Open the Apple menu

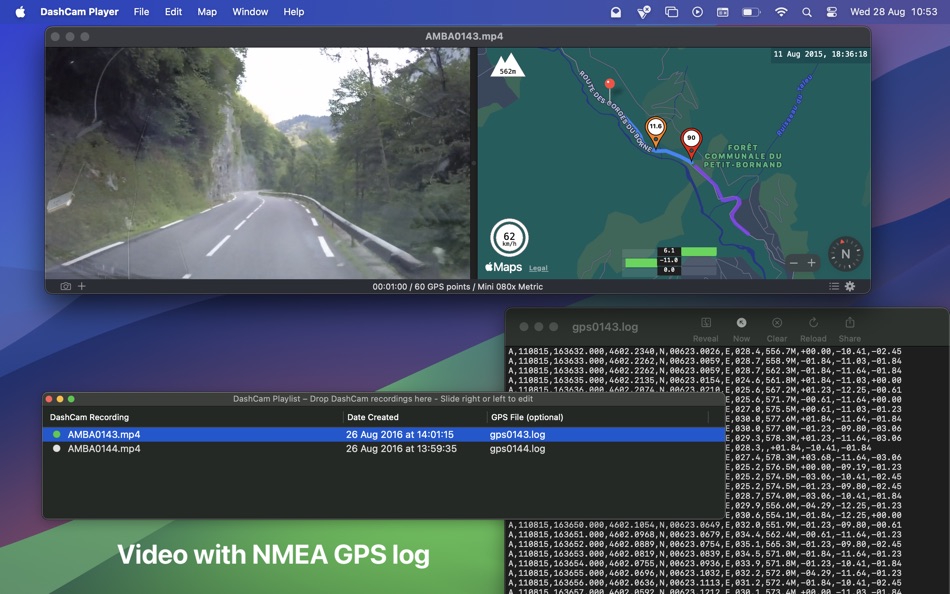(x=20, y=12)
